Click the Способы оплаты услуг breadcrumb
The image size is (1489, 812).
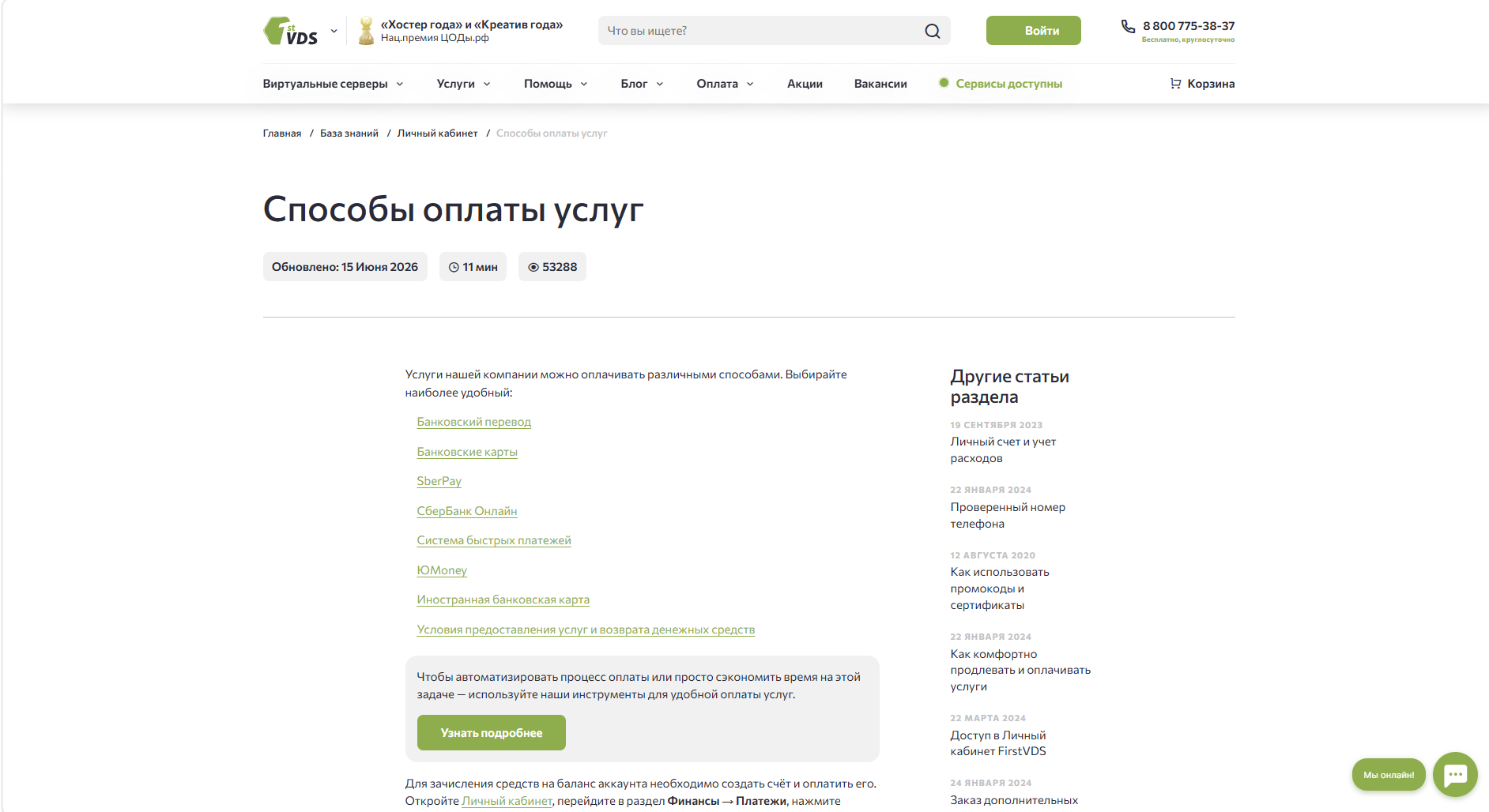[552, 133]
